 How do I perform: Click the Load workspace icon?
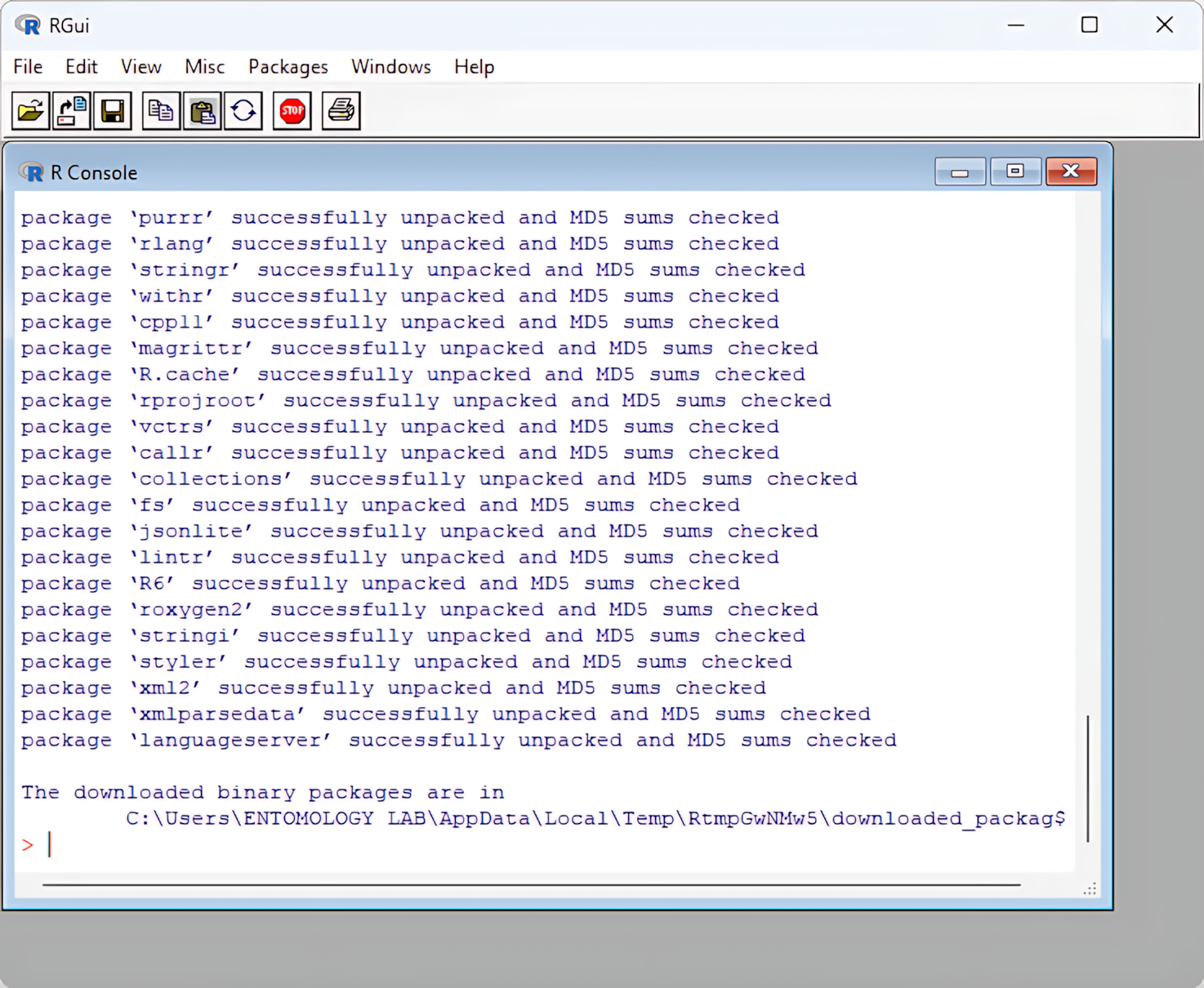pos(72,110)
